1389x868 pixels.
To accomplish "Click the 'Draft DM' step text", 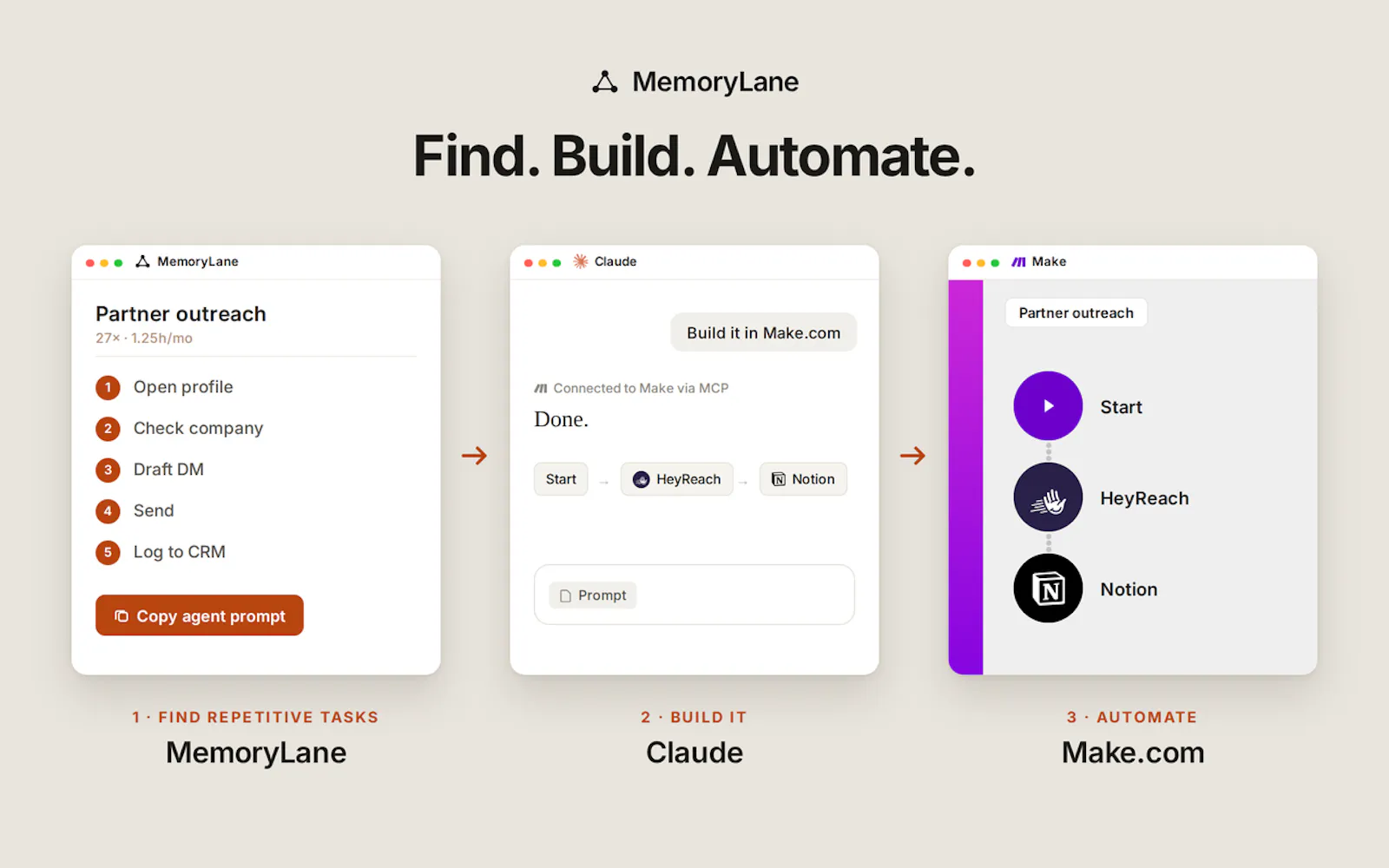I will (x=168, y=470).
